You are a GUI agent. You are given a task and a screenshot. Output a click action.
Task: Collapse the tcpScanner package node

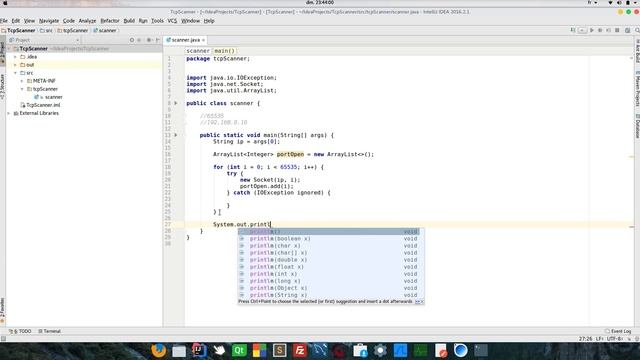point(22,89)
